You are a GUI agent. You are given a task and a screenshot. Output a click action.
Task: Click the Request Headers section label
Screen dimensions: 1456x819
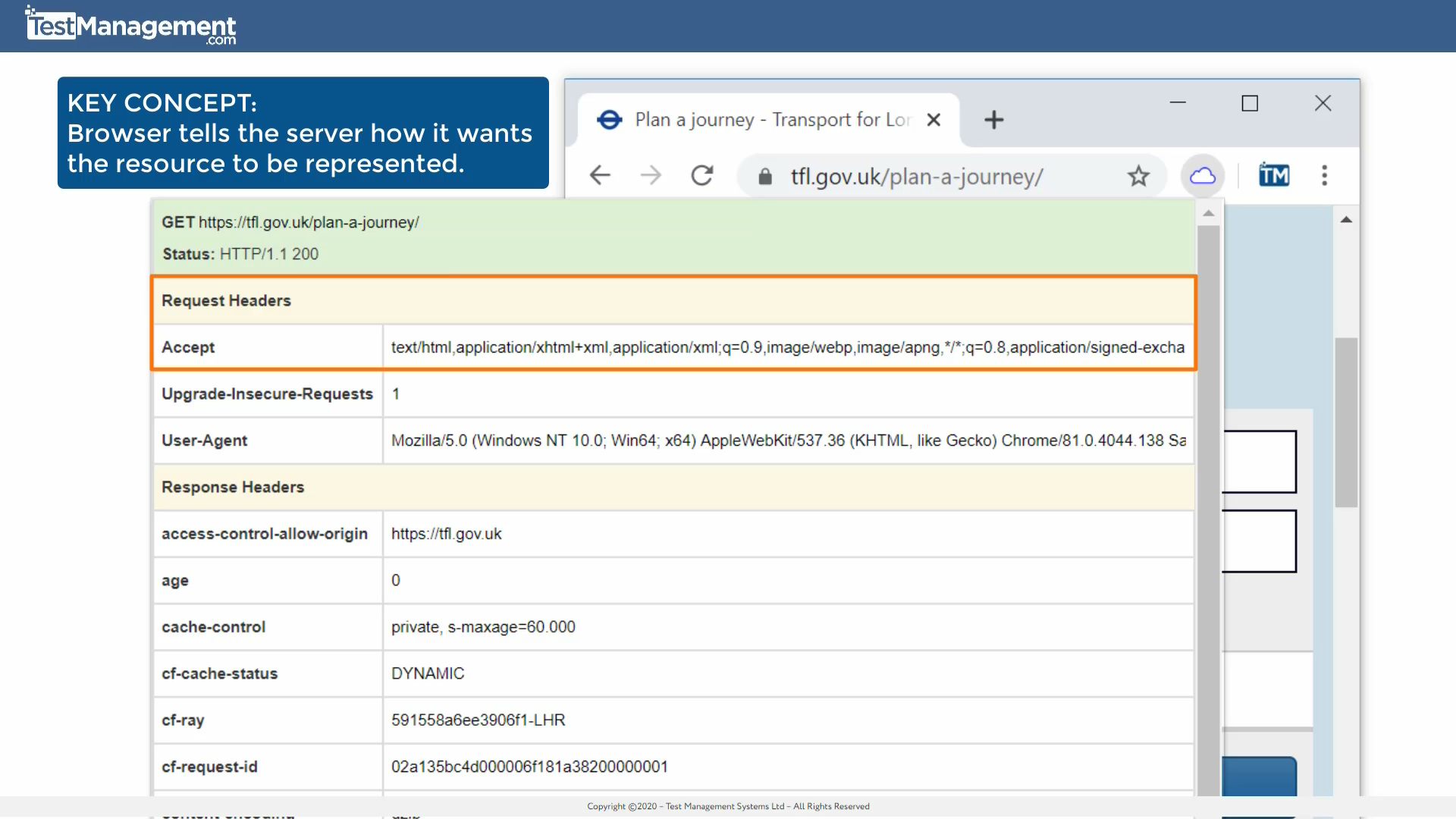coord(226,300)
